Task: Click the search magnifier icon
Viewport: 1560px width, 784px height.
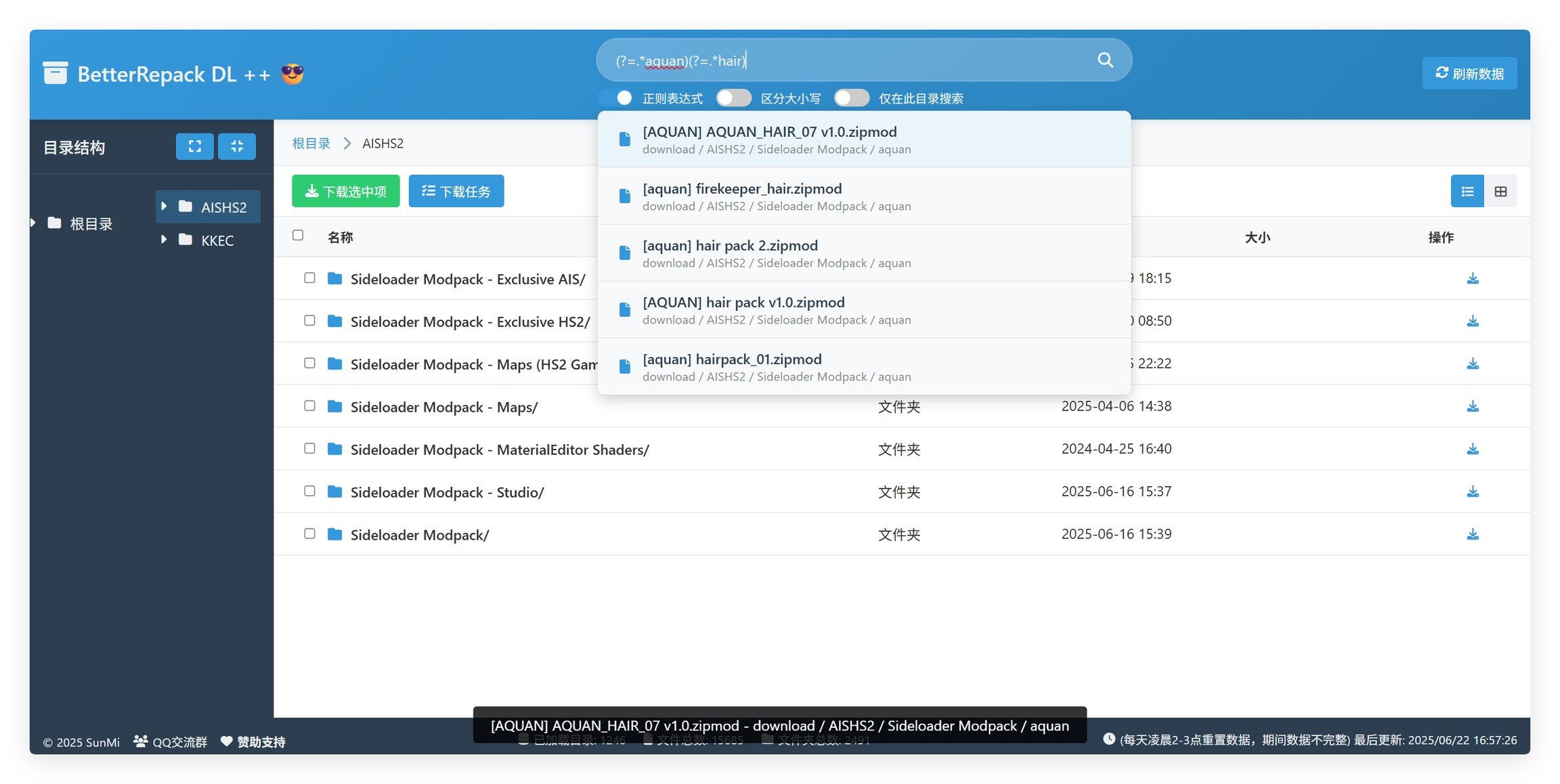Action: 1104,60
